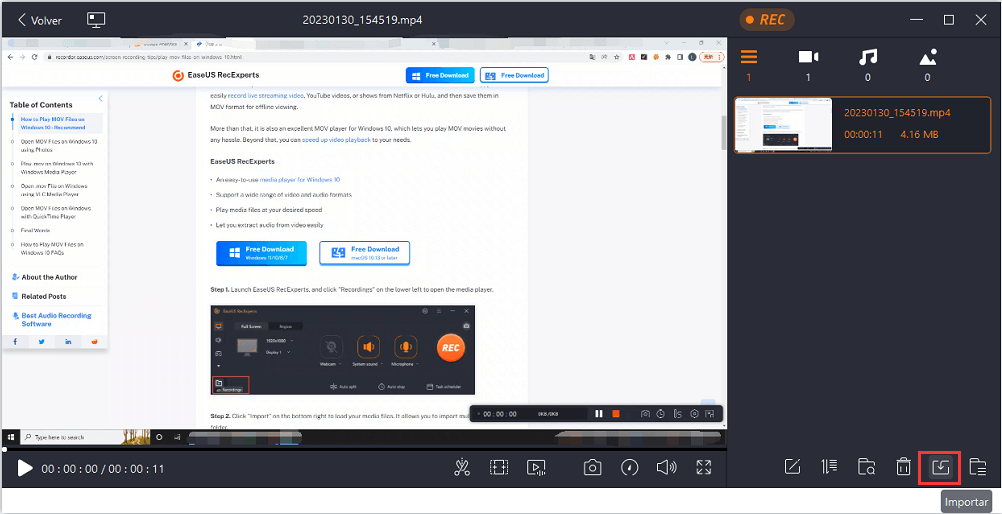
Task: Enter fullscreen with the expand arrows icon
Action: (x=704, y=467)
